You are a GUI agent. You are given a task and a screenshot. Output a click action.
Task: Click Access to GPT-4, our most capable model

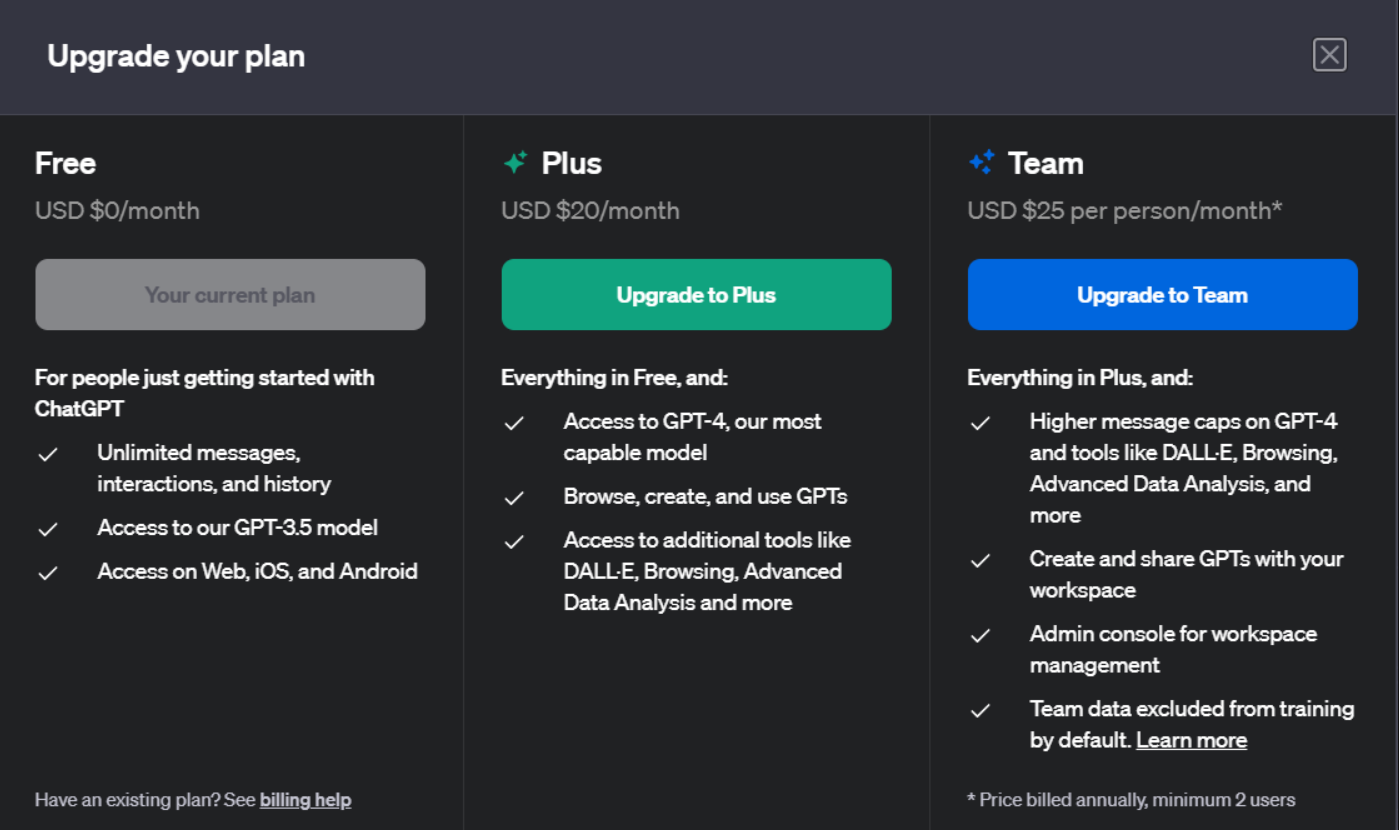coord(693,437)
